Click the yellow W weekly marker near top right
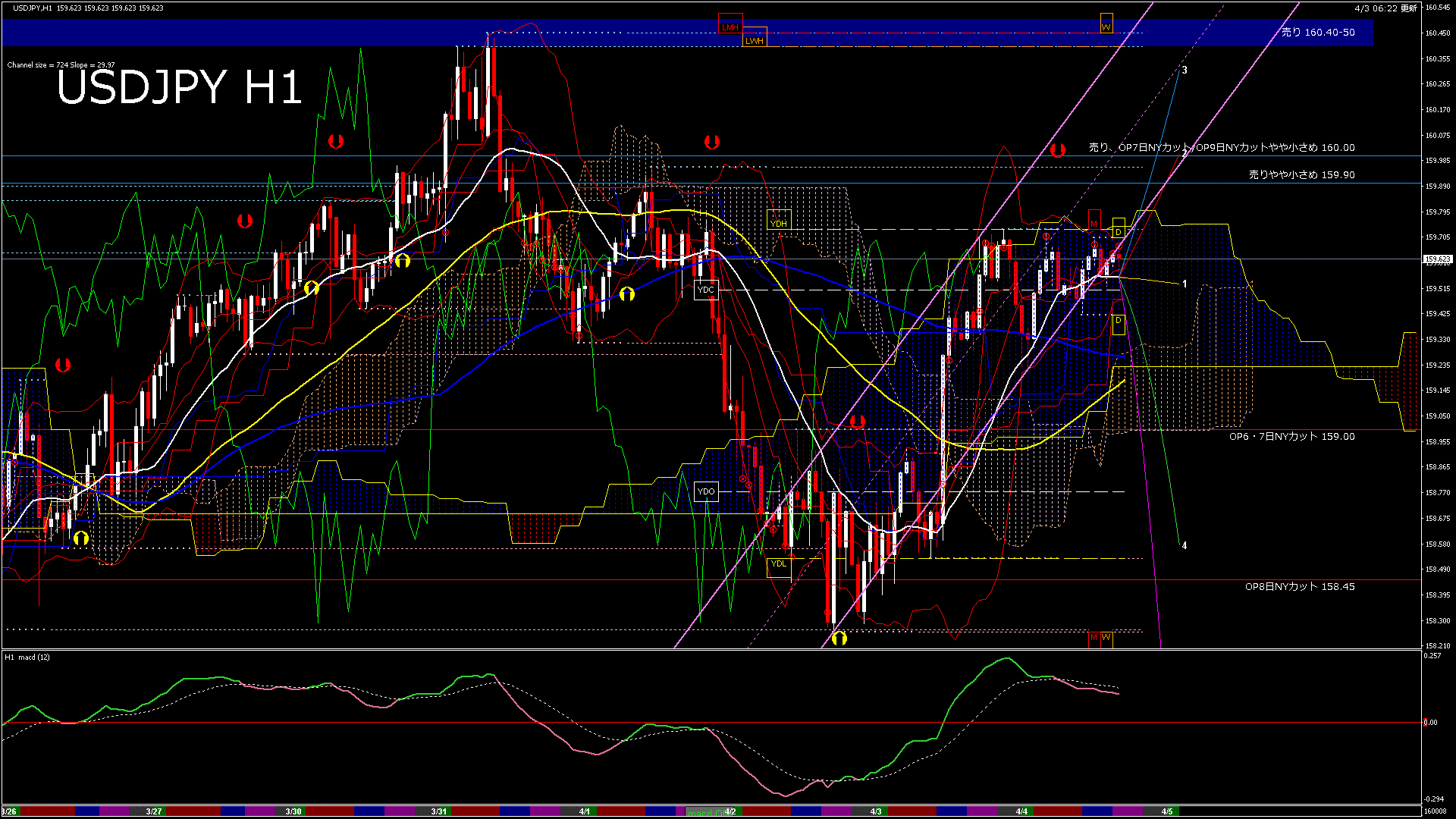 (1106, 25)
